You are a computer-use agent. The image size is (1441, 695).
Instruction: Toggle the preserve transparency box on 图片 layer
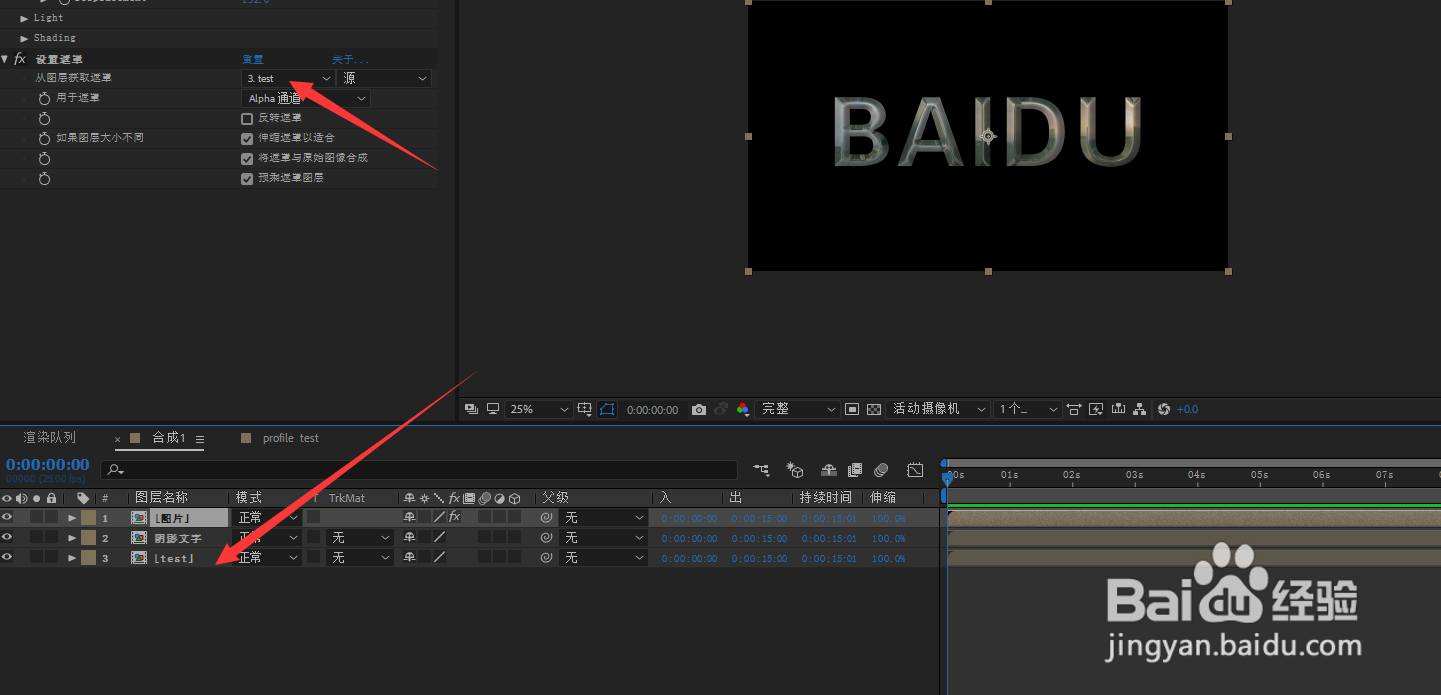[313, 517]
